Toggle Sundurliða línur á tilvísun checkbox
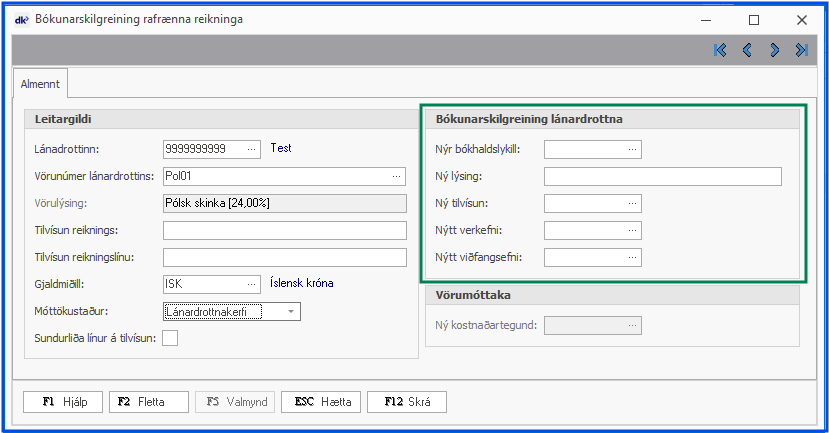829x433 pixels. (x=170, y=338)
